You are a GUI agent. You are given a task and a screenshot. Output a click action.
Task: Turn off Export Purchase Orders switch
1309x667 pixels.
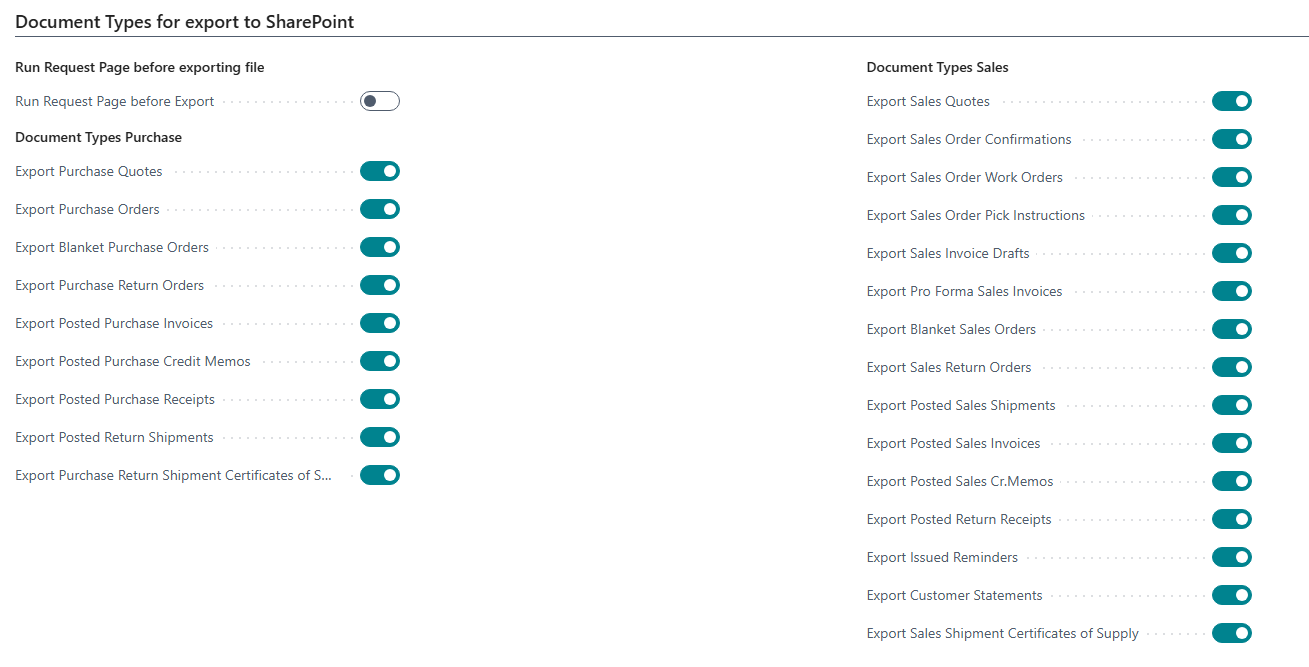pyautogui.click(x=380, y=209)
